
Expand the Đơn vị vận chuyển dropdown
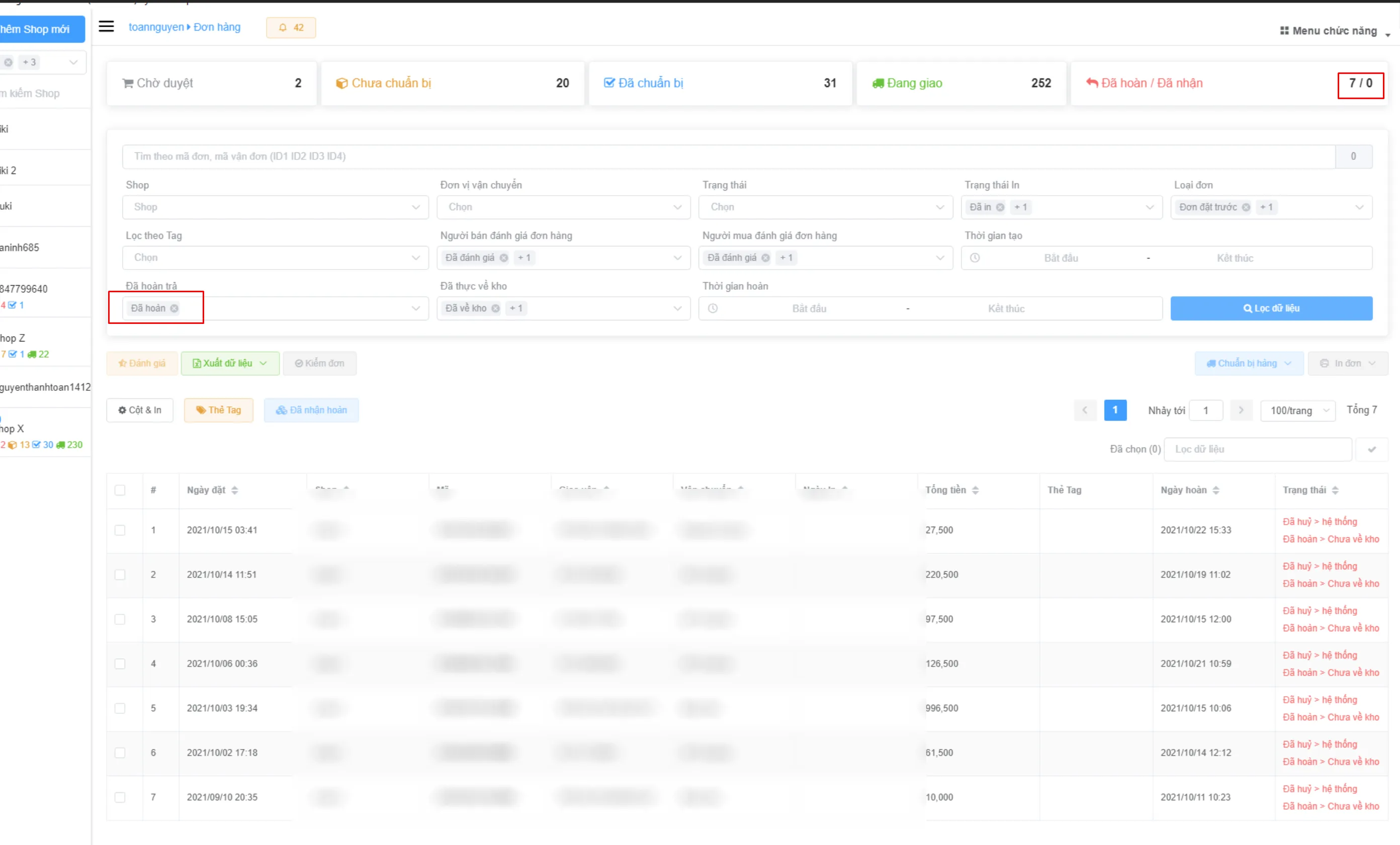pyautogui.click(x=564, y=207)
